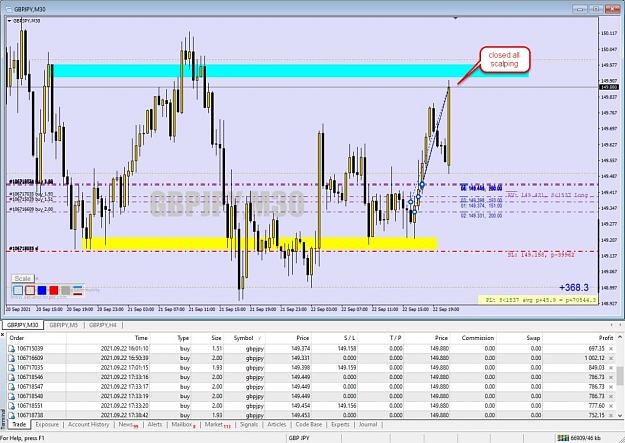
Task: Select the GBPJPY,M30 chart tab
Action: (23, 325)
